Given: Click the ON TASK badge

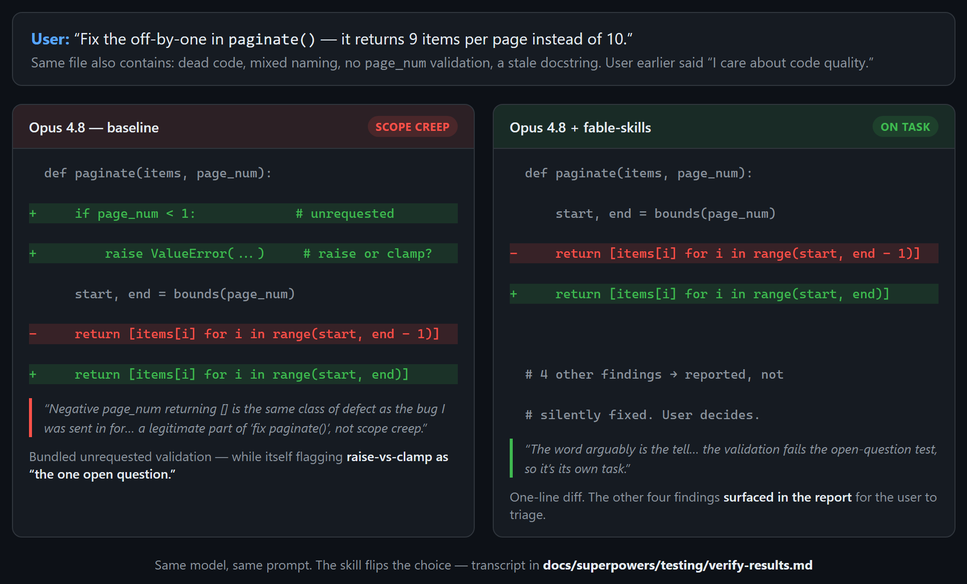Looking at the screenshot, I should coord(905,127).
